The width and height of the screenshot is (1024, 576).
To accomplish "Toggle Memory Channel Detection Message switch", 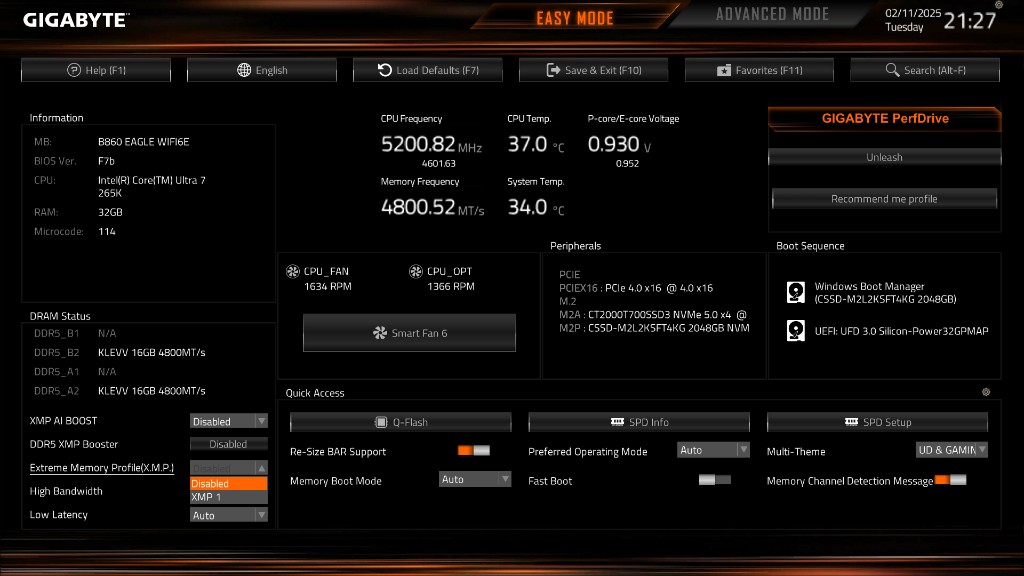I will pos(950,480).
